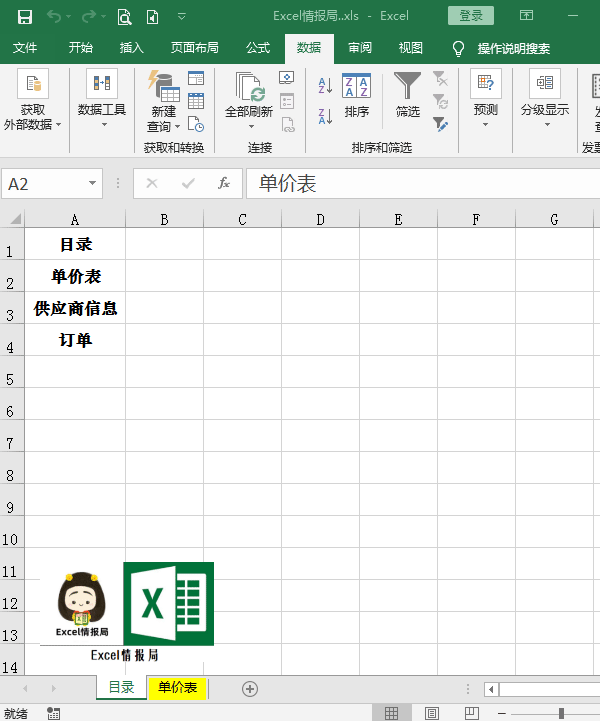Switch to the 目录 sheet tab
The width and height of the screenshot is (600, 721).
pos(121,687)
